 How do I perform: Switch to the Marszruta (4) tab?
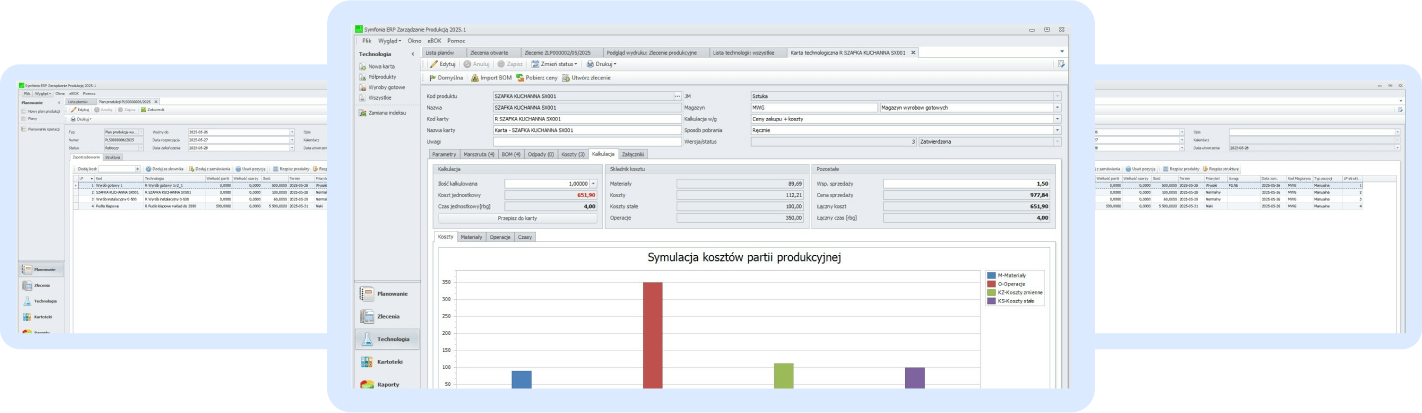pyautogui.click(x=479, y=154)
